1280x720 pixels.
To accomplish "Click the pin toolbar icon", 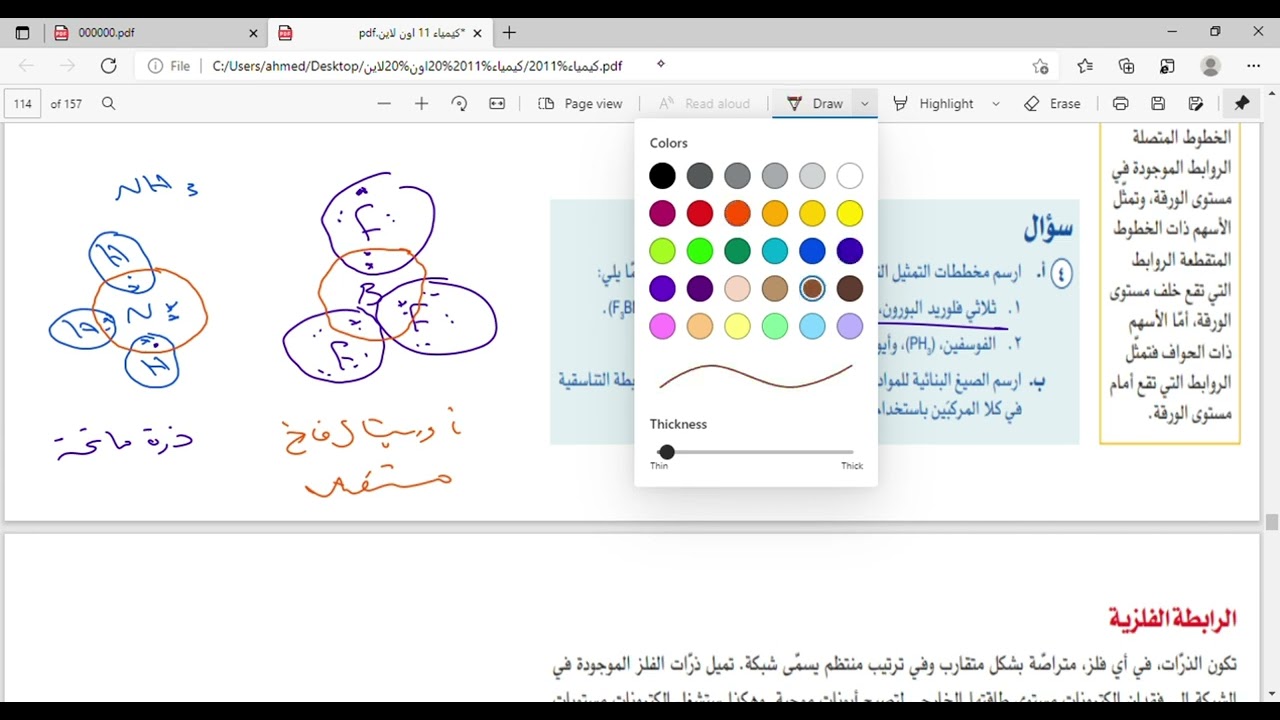I will pyautogui.click(x=1242, y=104).
